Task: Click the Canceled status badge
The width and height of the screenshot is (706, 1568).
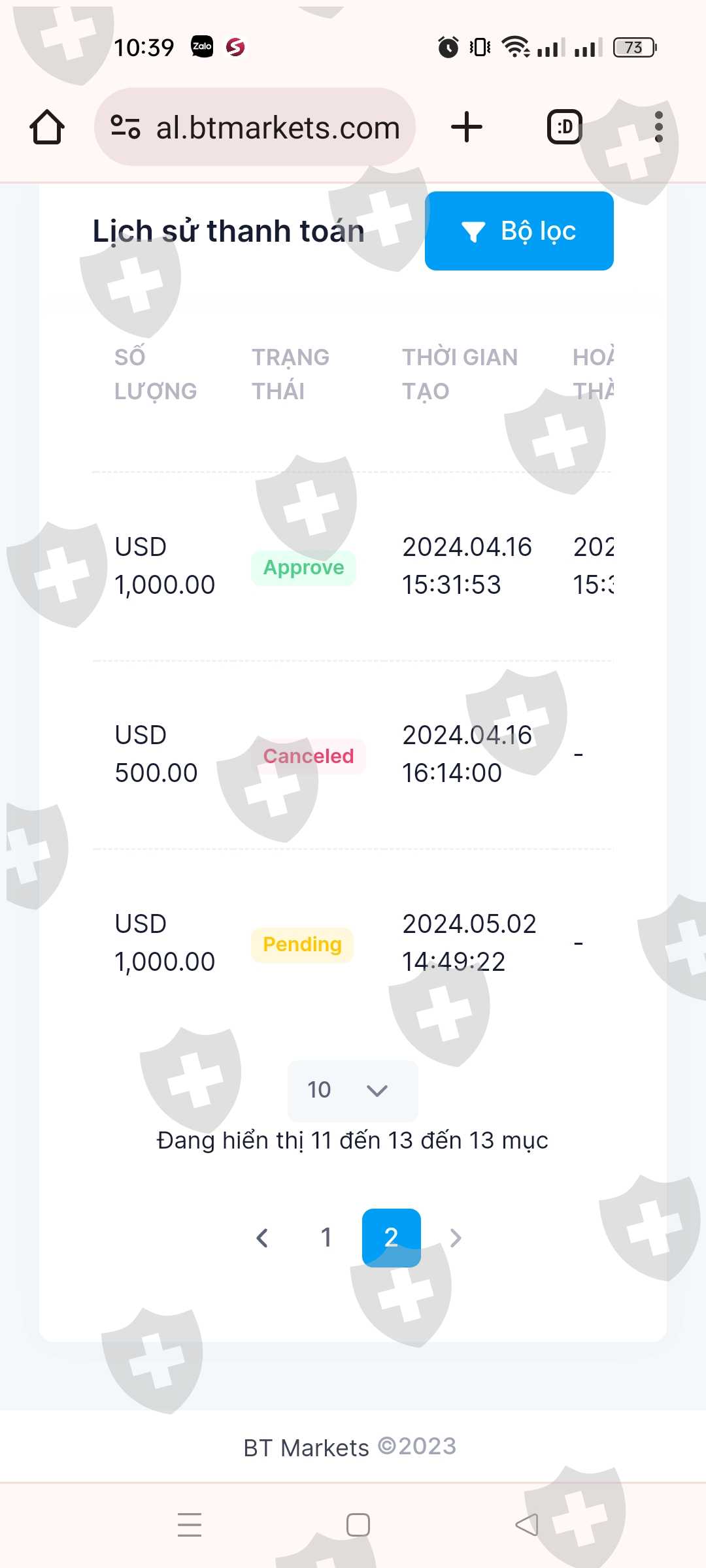Action: [x=308, y=756]
